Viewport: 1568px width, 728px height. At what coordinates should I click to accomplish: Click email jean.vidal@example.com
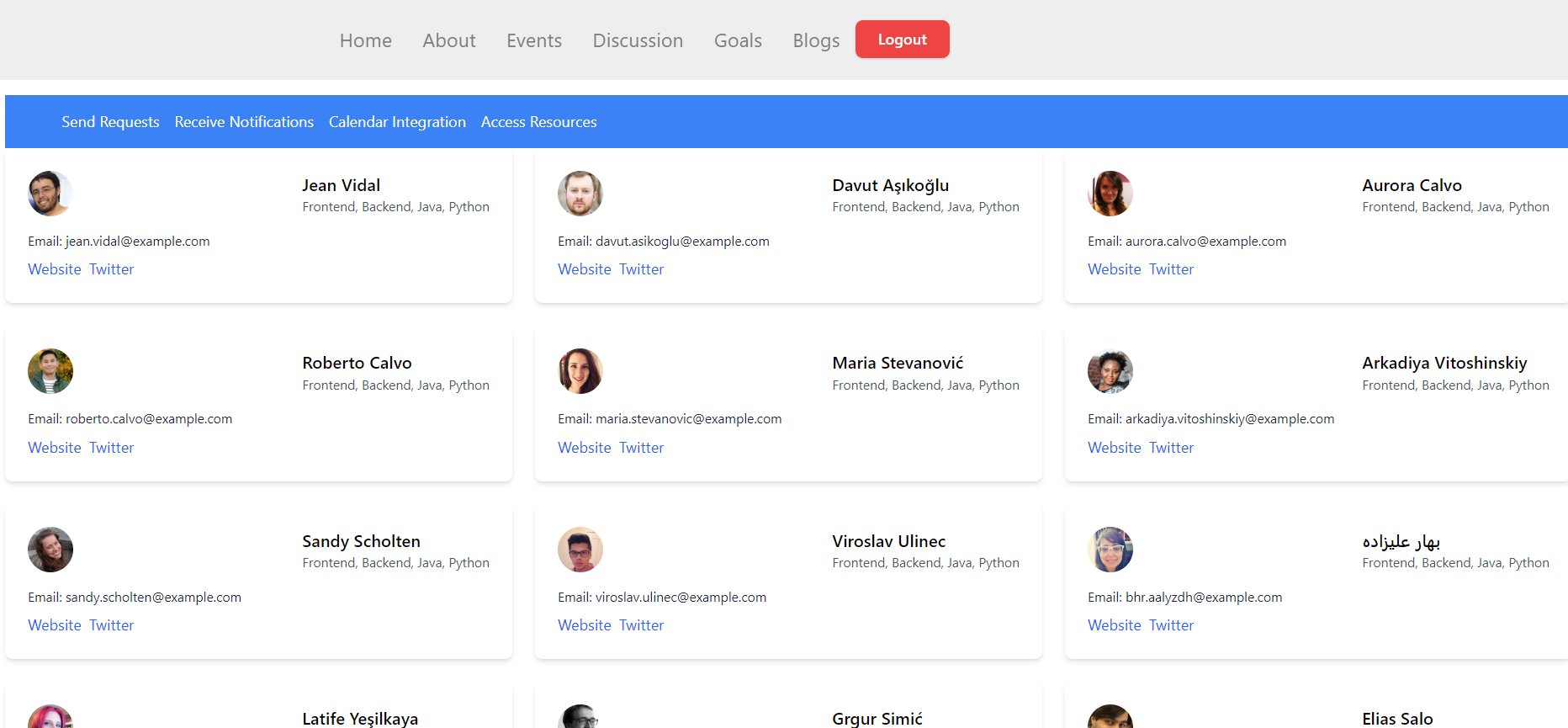click(x=138, y=242)
